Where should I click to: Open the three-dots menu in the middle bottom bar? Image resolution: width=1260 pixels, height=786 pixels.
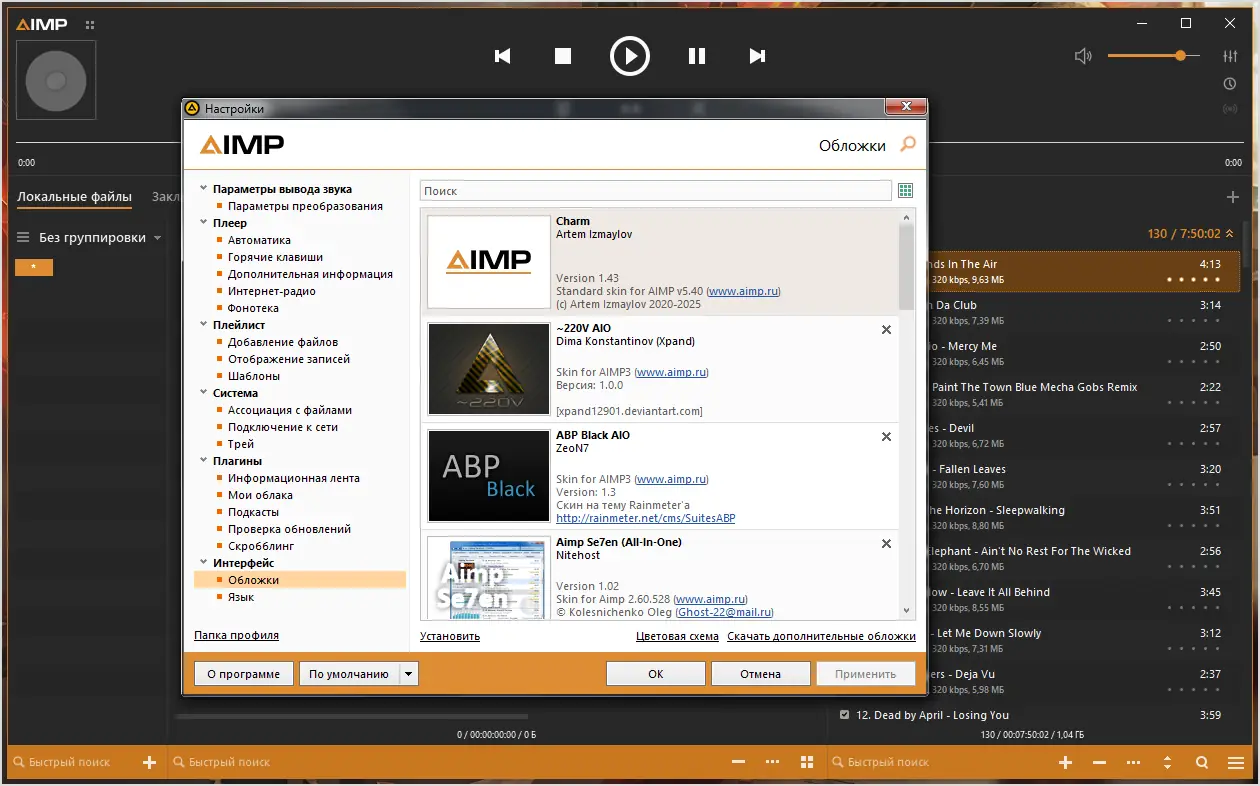pos(772,762)
